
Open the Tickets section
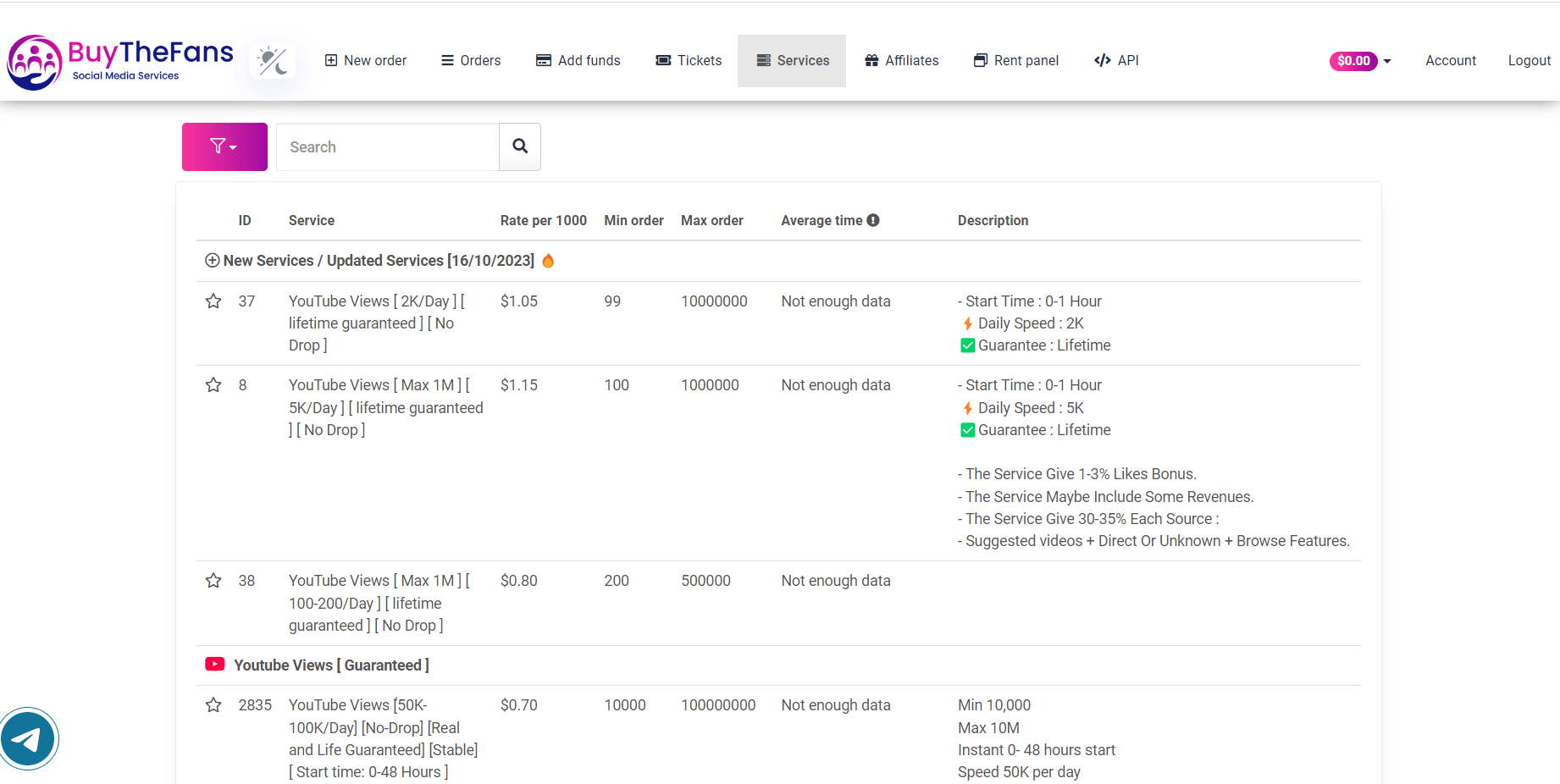click(x=689, y=61)
